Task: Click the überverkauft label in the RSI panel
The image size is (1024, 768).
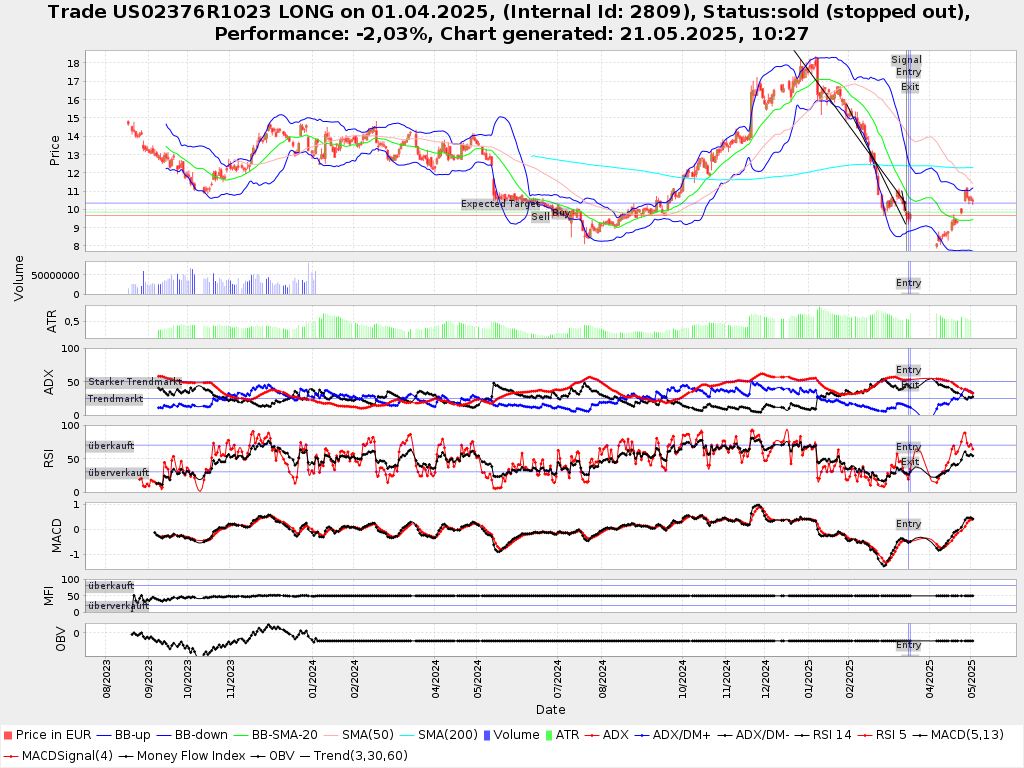Action: [117, 472]
